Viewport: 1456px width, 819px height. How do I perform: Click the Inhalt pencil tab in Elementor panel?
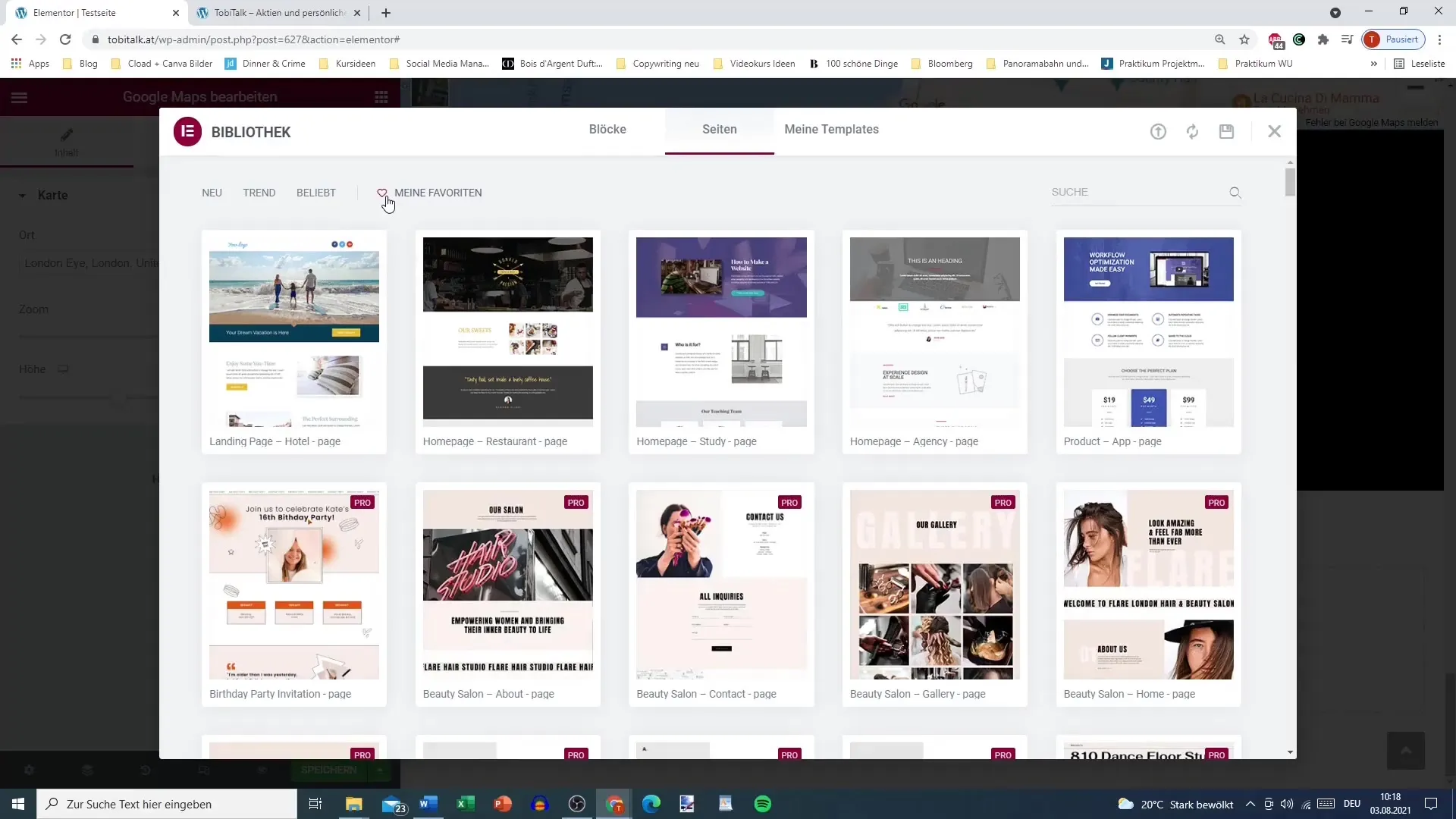pyautogui.click(x=67, y=142)
